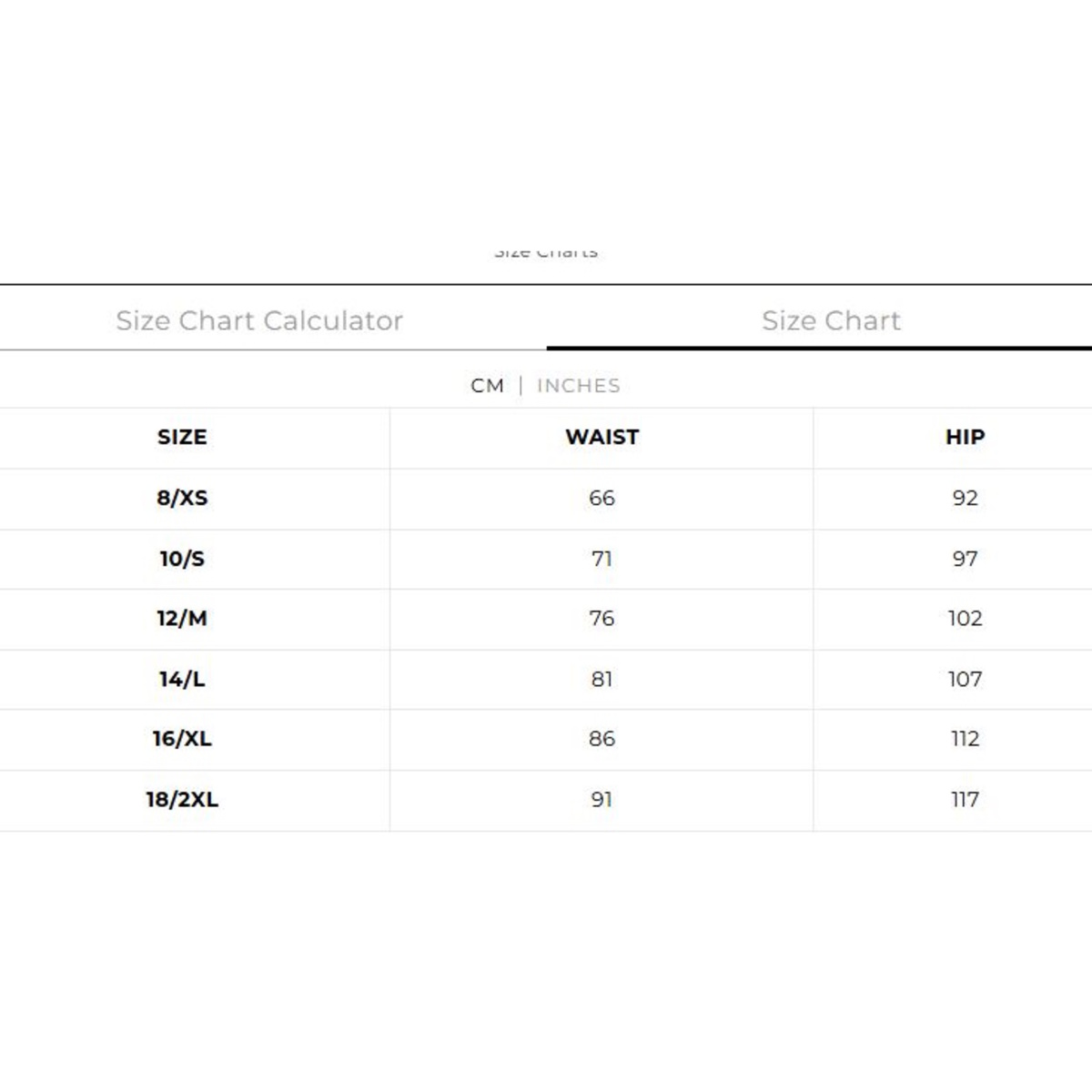This screenshot has width=1092, height=1092.
Task: Open the Size Chart Calculator tab
Action: click(x=259, y=320)
